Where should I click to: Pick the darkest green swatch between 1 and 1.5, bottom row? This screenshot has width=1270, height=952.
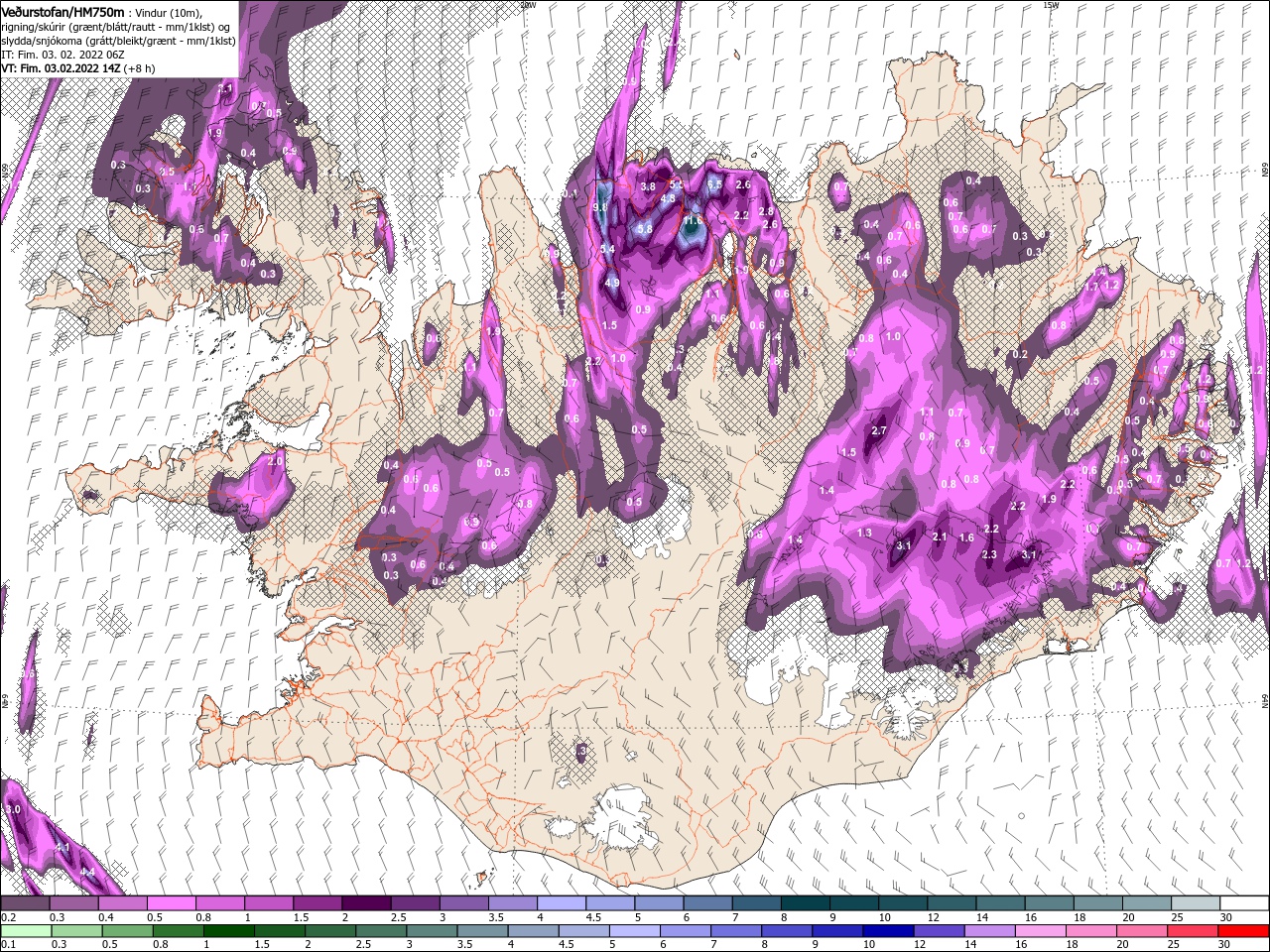click(x=227, y=931)
